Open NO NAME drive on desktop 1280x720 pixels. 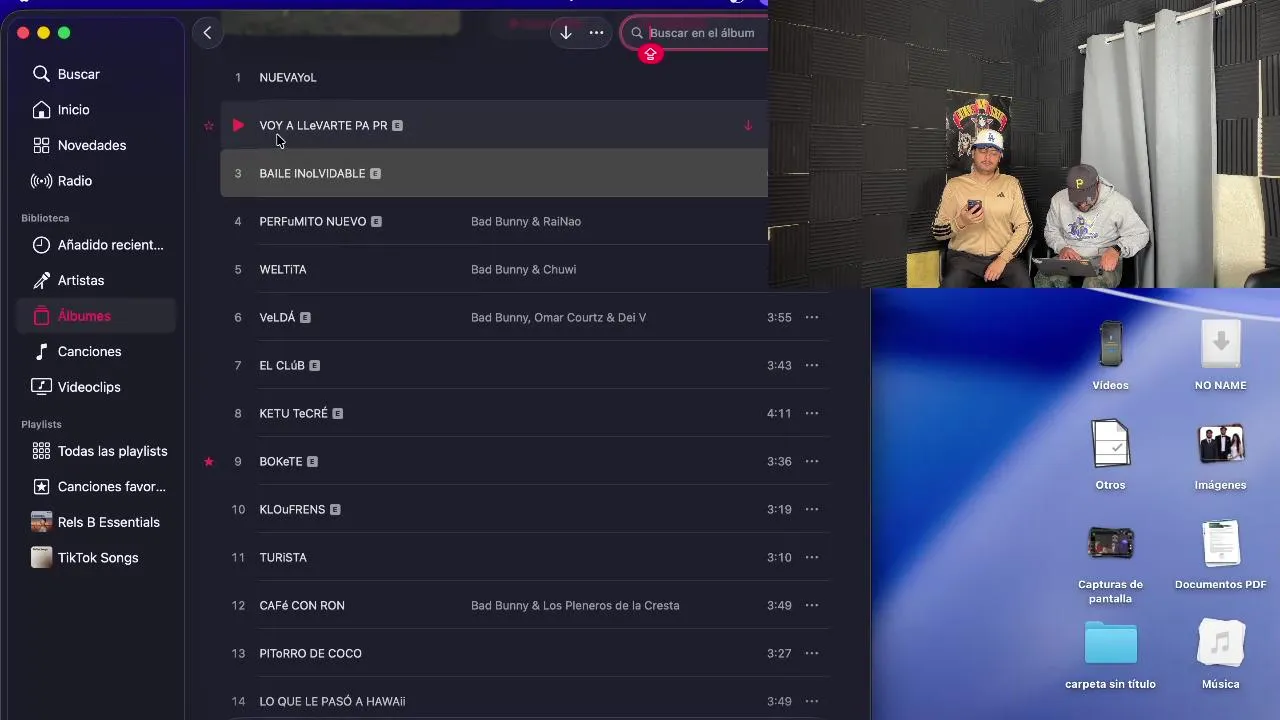pos(1220,356)
